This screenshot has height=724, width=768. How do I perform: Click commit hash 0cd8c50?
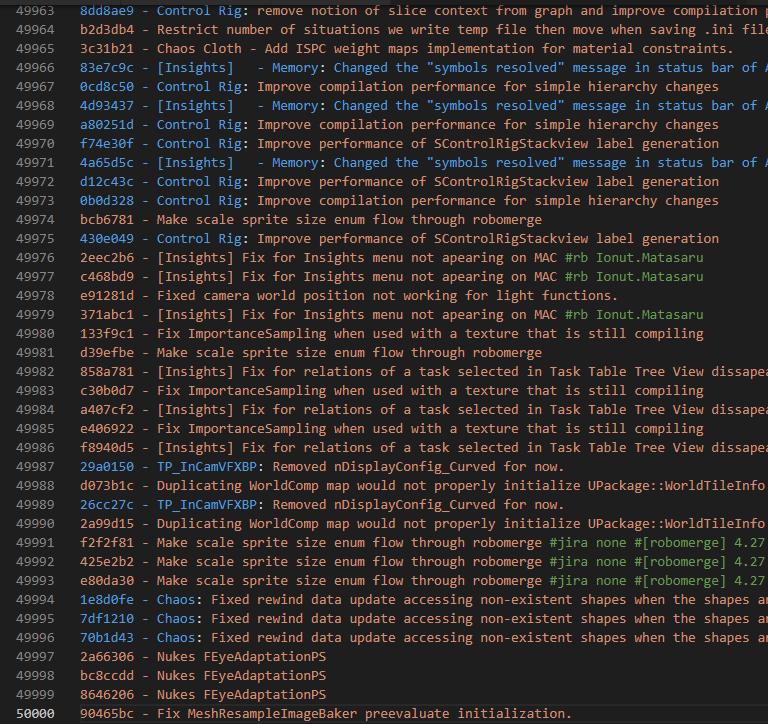click(x=107, y=87)
